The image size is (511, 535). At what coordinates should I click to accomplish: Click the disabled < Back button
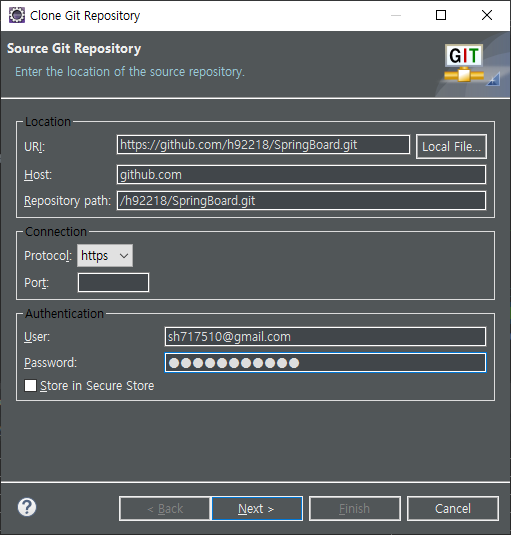[x=165, y=509]
